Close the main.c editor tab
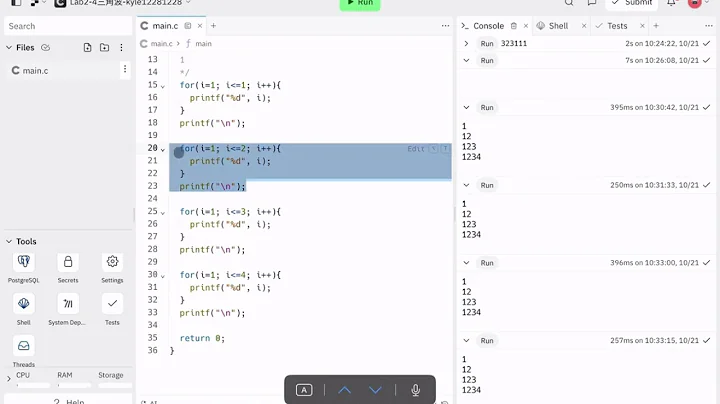Viewport: 720px width, 404px height. click(200, 26)
